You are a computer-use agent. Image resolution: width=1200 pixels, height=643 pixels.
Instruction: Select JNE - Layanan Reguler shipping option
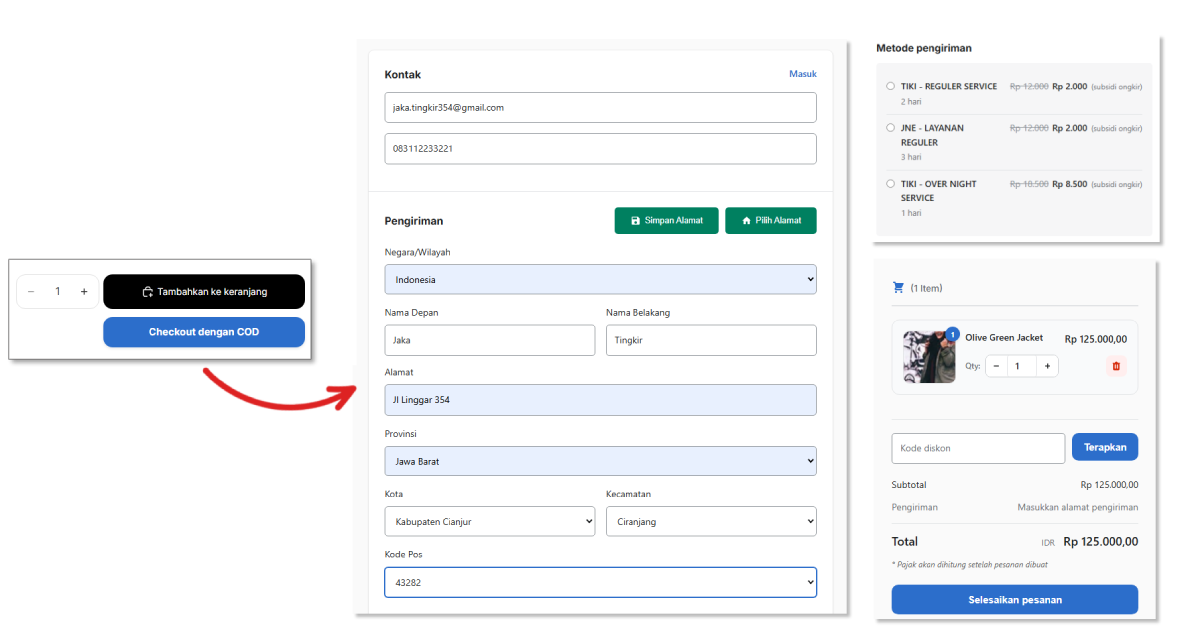pyautogui.click(x=890, y=128)
